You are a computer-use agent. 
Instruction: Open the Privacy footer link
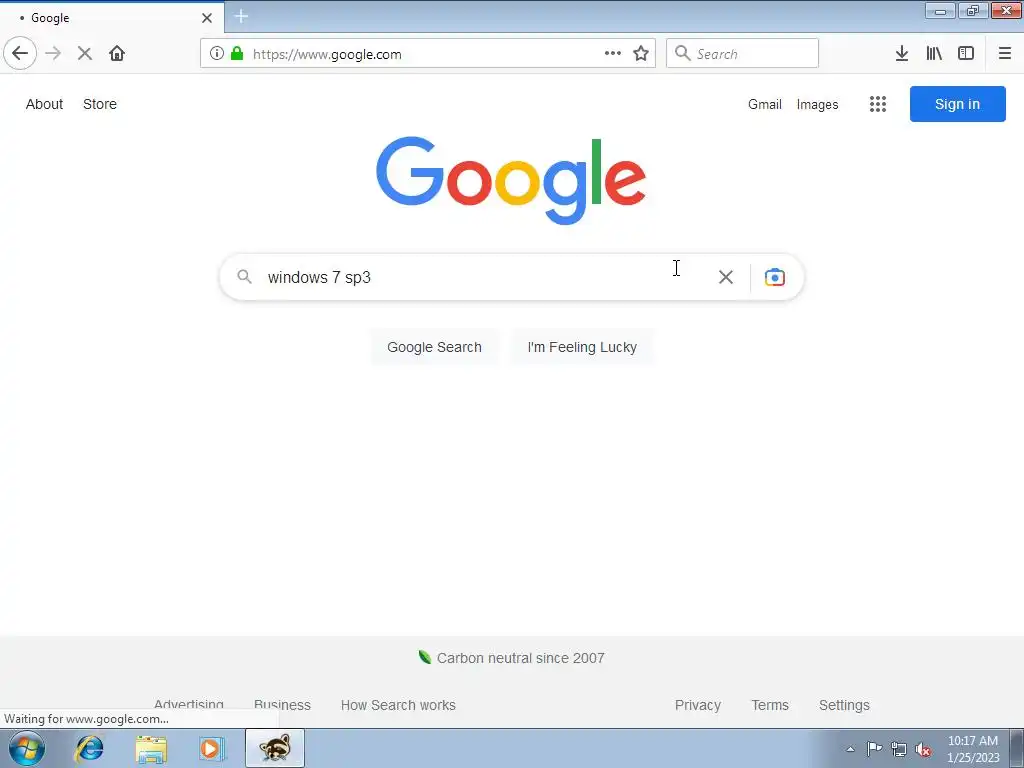697,705
